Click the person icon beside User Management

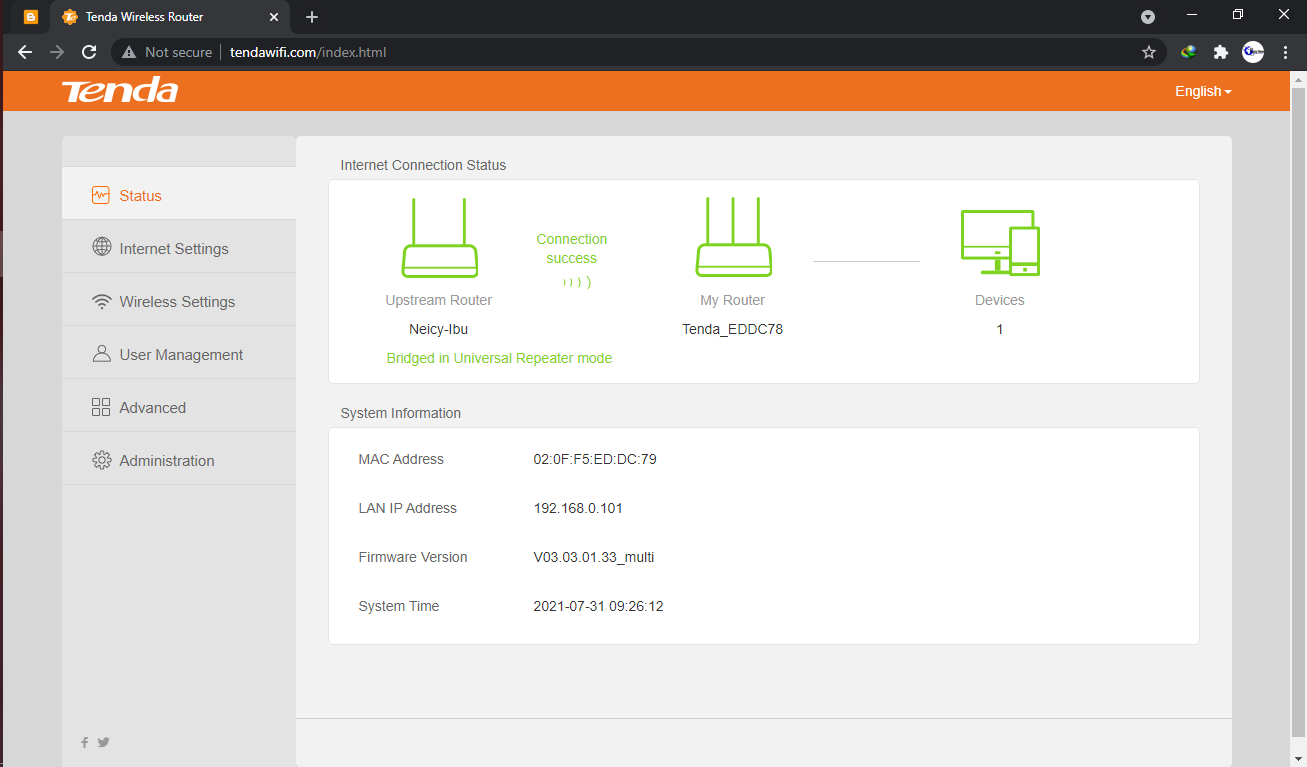pos(101,354)
